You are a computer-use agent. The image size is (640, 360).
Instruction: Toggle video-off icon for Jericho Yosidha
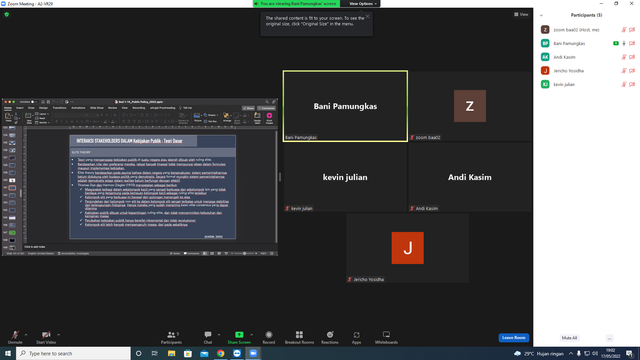(632, 71)
